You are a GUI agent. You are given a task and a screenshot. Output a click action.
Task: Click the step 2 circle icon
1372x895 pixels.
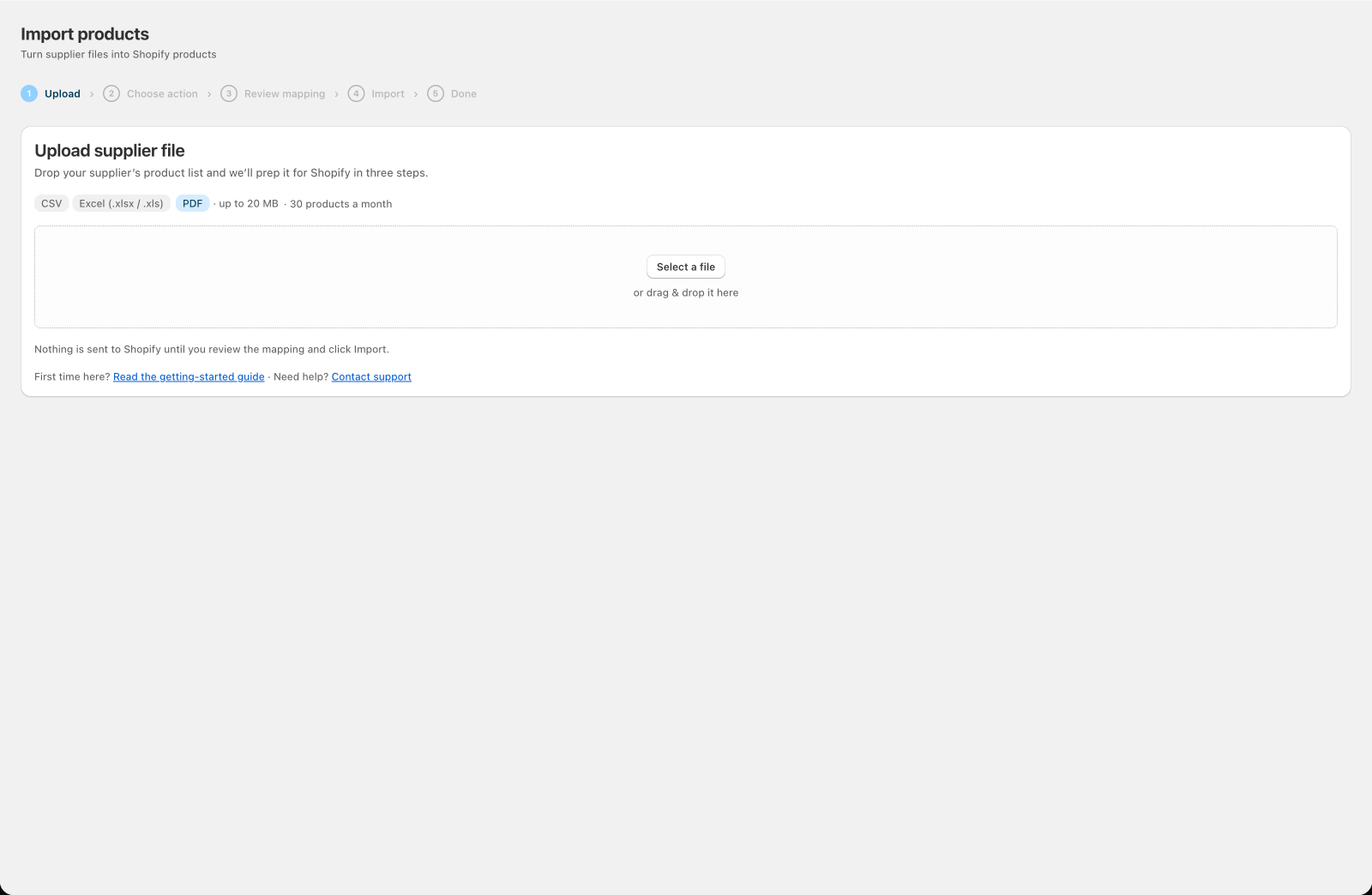click(111, 93)
